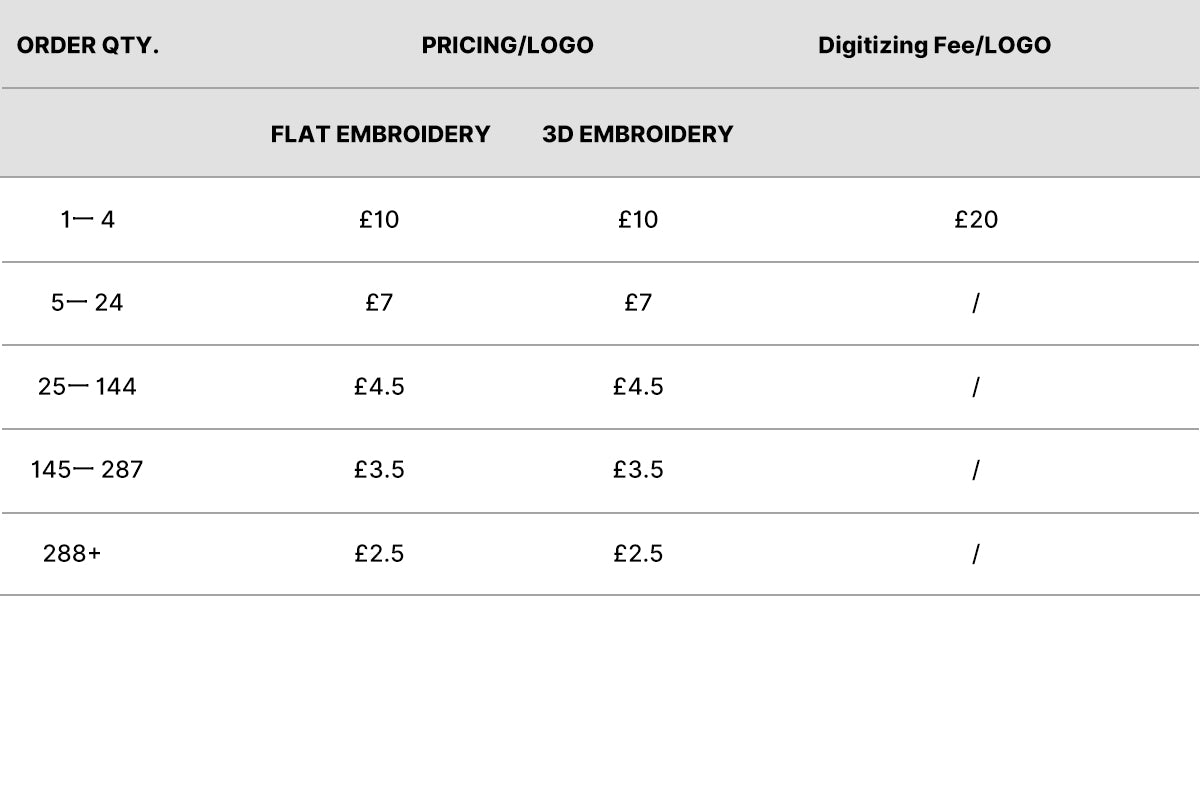Select 3D embroidery price £7

pos(638,303)
